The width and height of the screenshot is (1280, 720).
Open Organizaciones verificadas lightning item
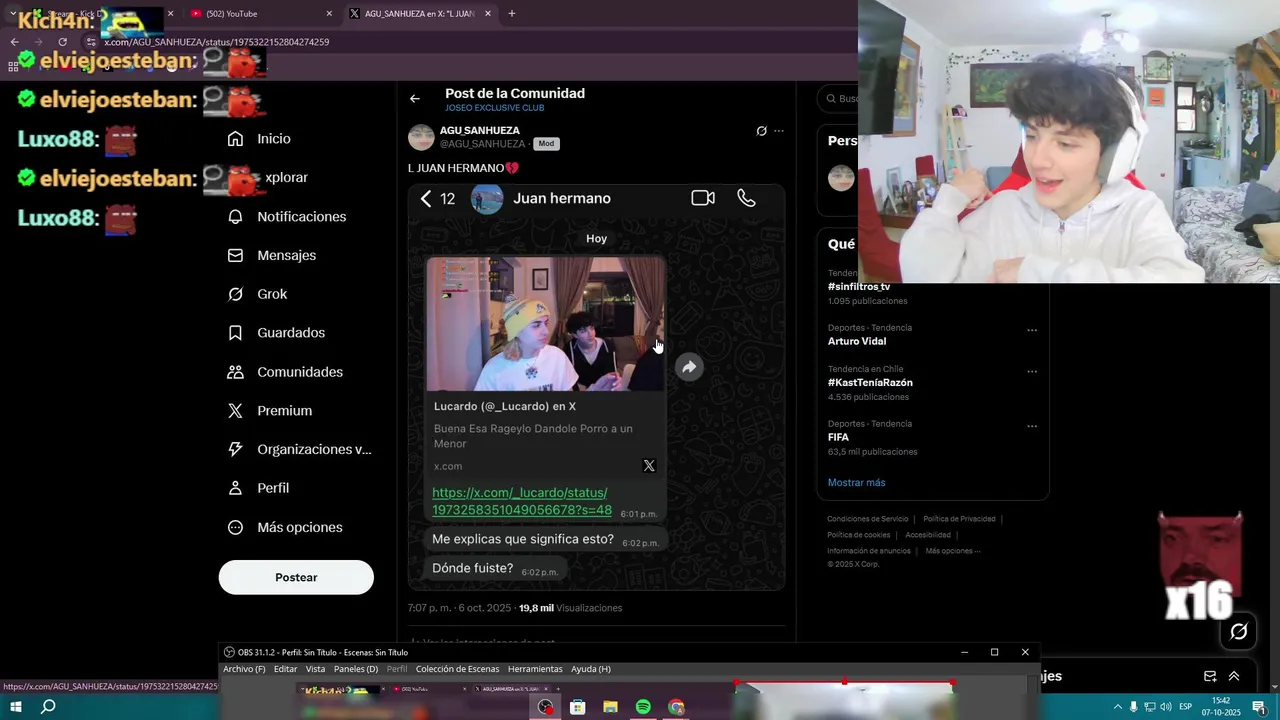pyautogui.click(x=299, y=450)
